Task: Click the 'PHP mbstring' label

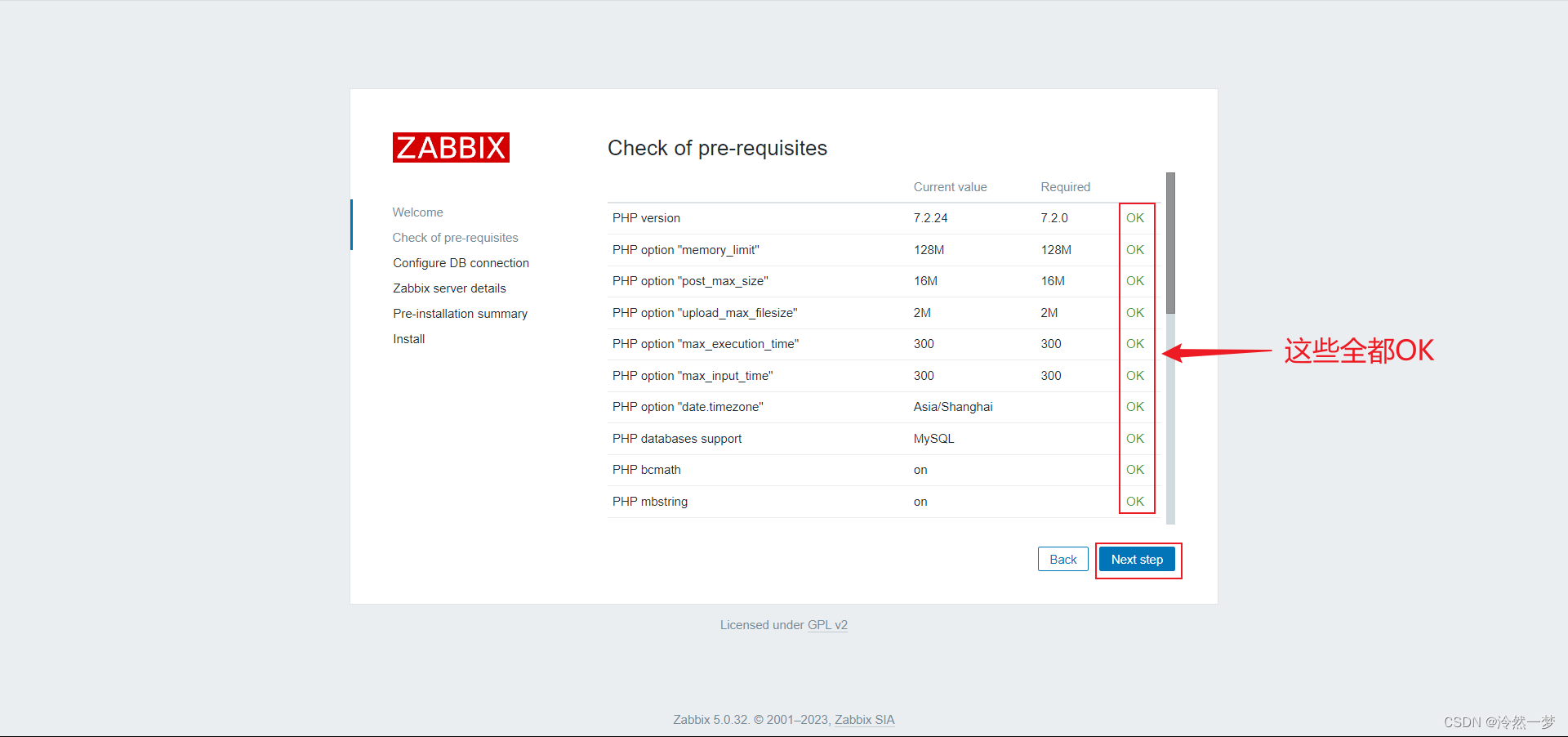Action: click(650, 502)
